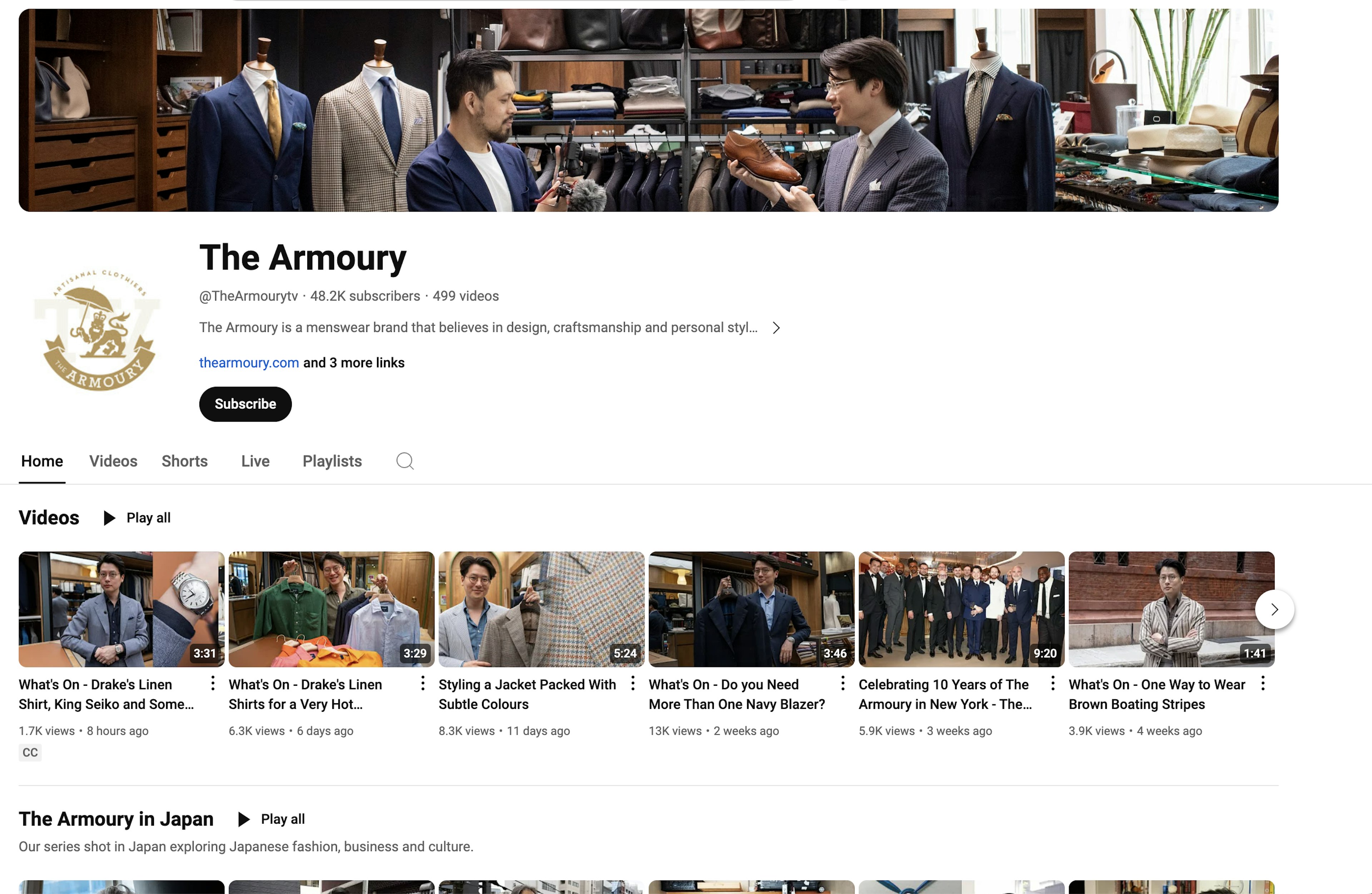Play the striped jacket video thumbnail
This screenshot has width=1372, height=894.
1172,609
